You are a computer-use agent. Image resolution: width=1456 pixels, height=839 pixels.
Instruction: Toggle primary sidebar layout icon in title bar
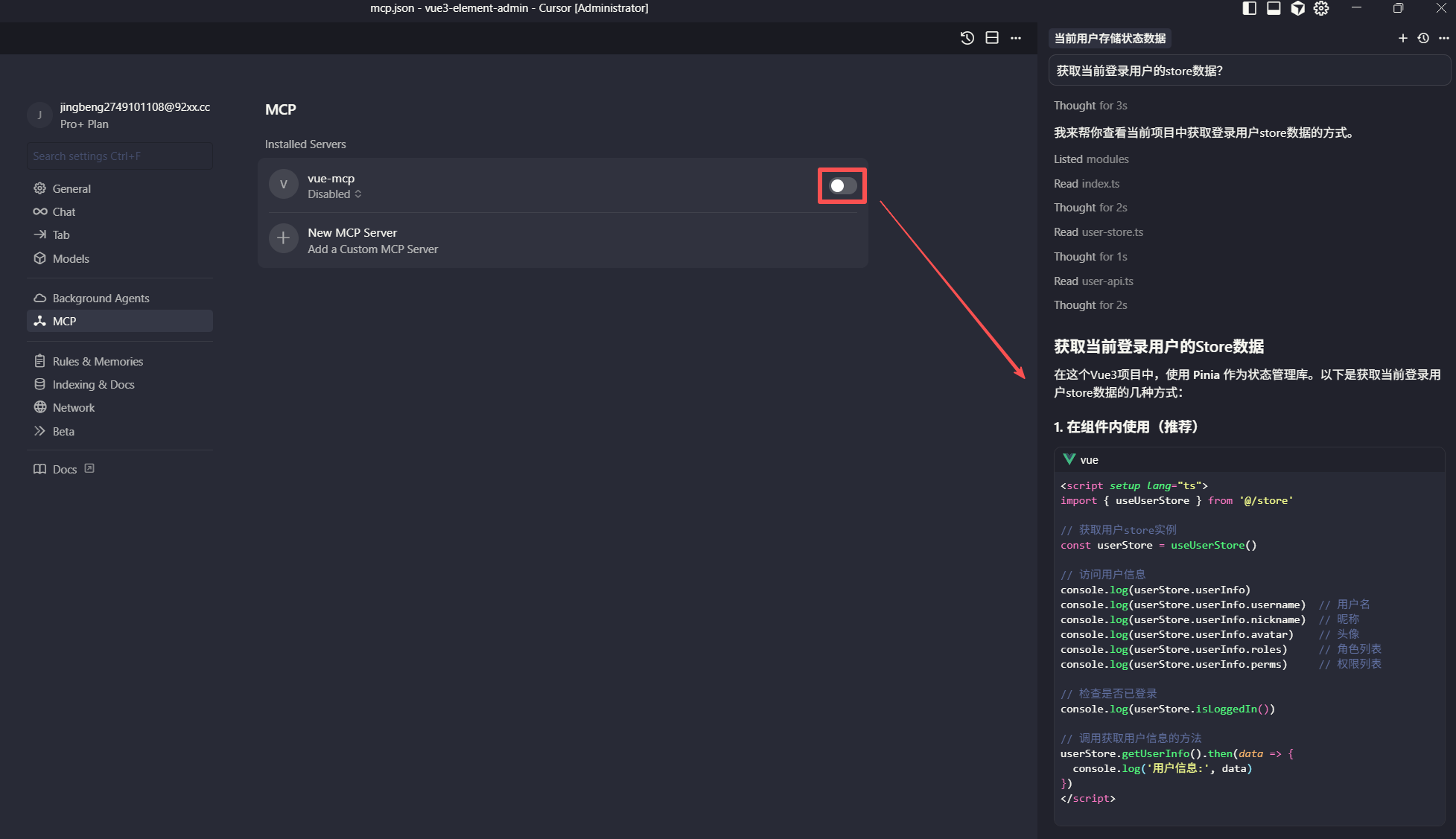pos(1250,8)
